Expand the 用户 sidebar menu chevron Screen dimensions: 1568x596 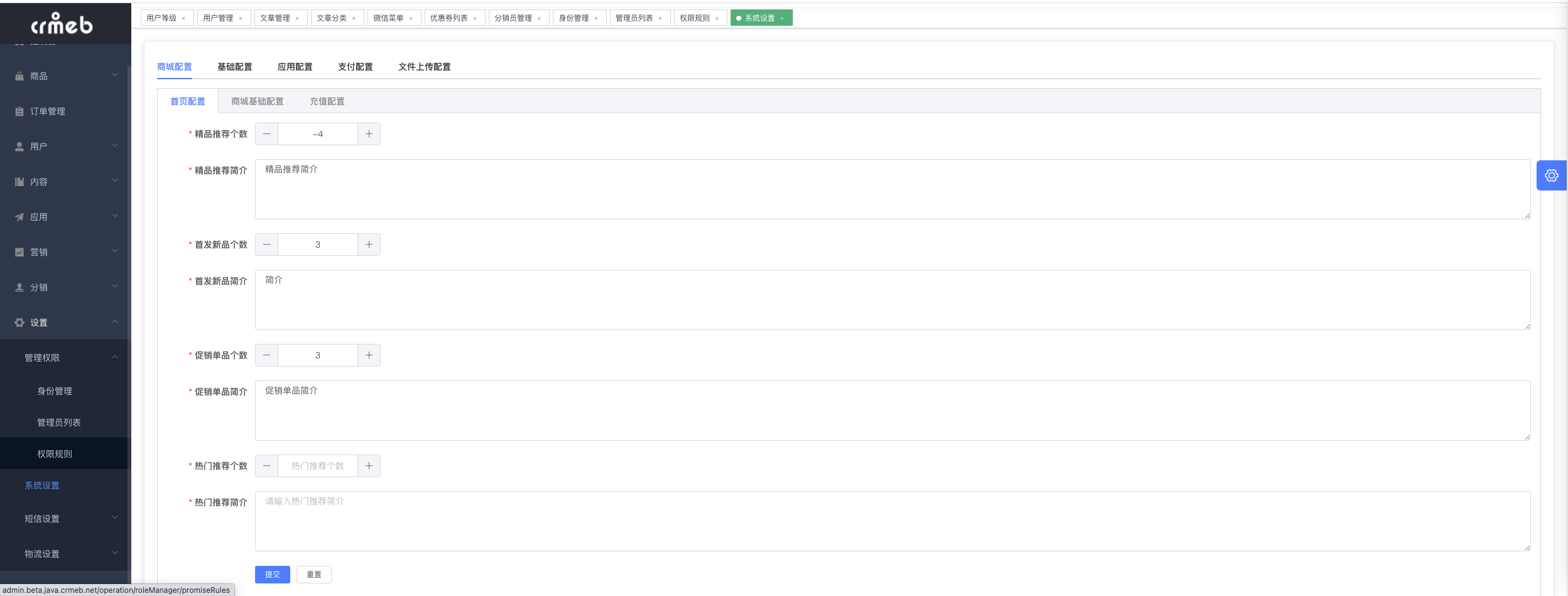click(x=115, y=145)
